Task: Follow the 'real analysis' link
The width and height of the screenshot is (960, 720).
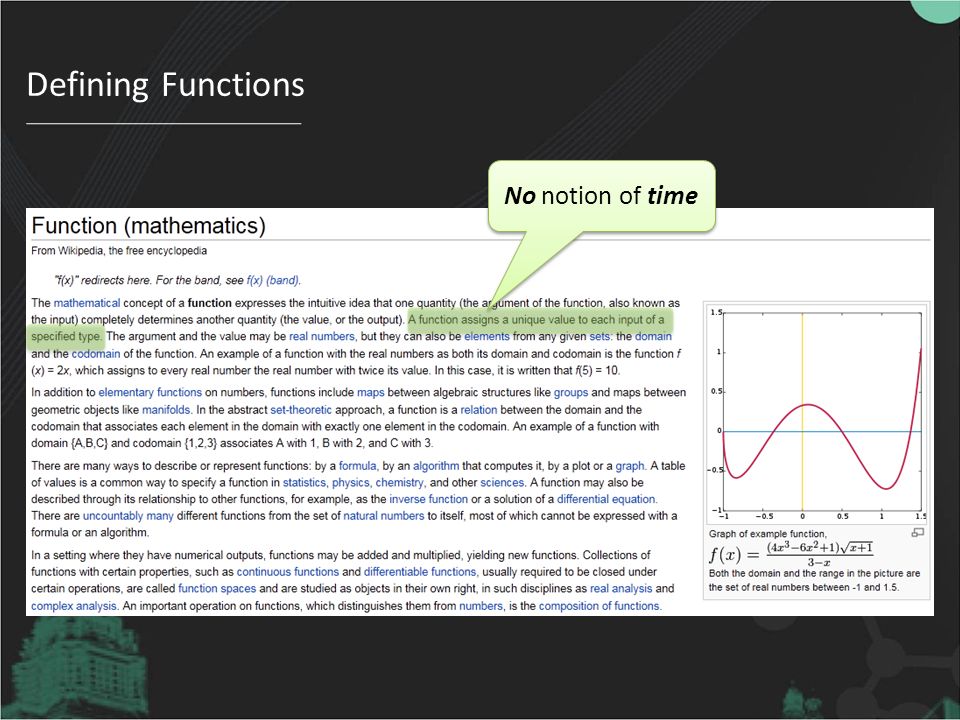Action: tap(621, 588)
